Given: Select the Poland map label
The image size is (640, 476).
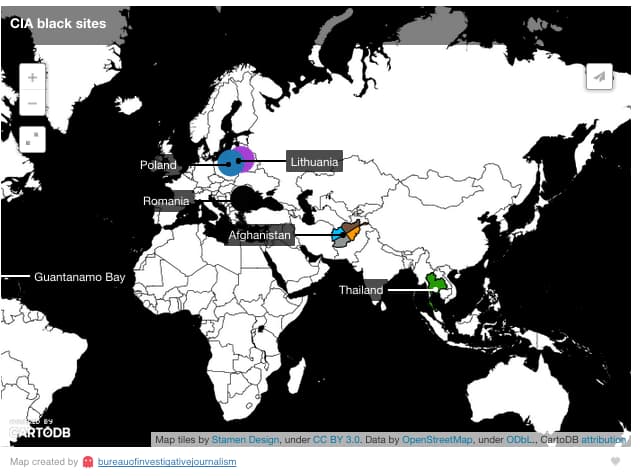Looking at the screenshot, I should (x=158, y=165).
